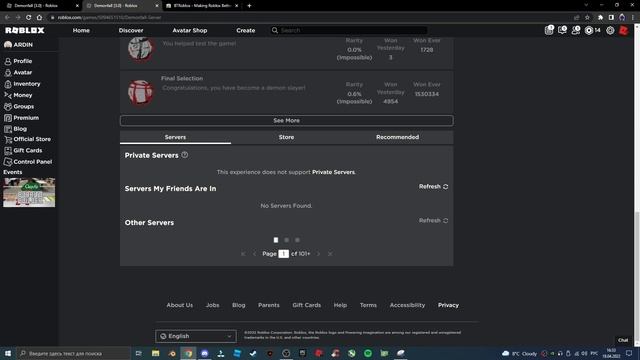Open the Chat panel button

pyautogui.click(x=623, y=340)
